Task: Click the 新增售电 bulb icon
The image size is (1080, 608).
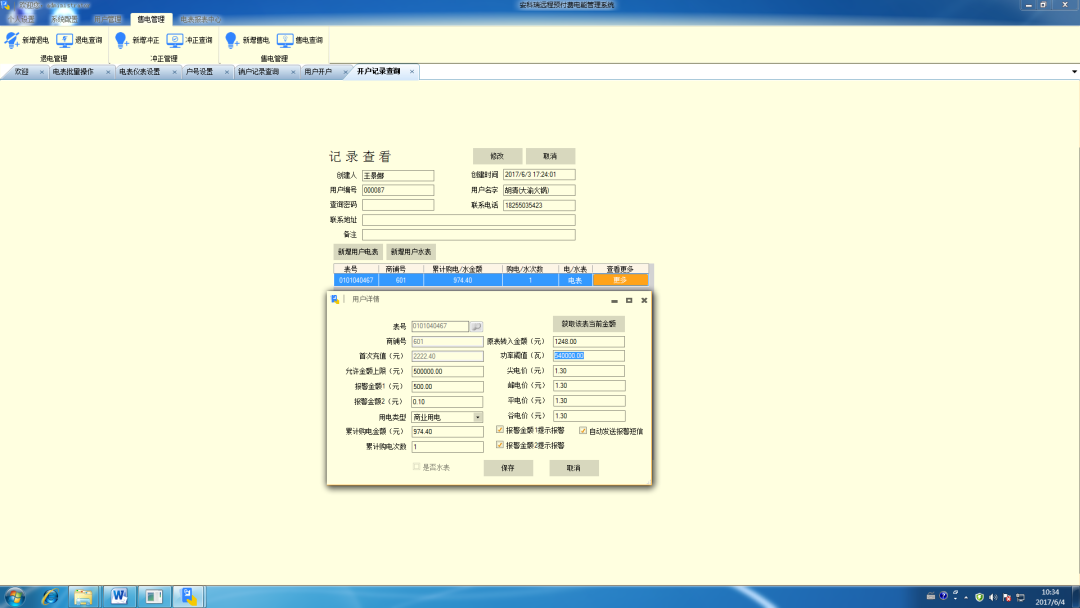Action: point(232,40)
